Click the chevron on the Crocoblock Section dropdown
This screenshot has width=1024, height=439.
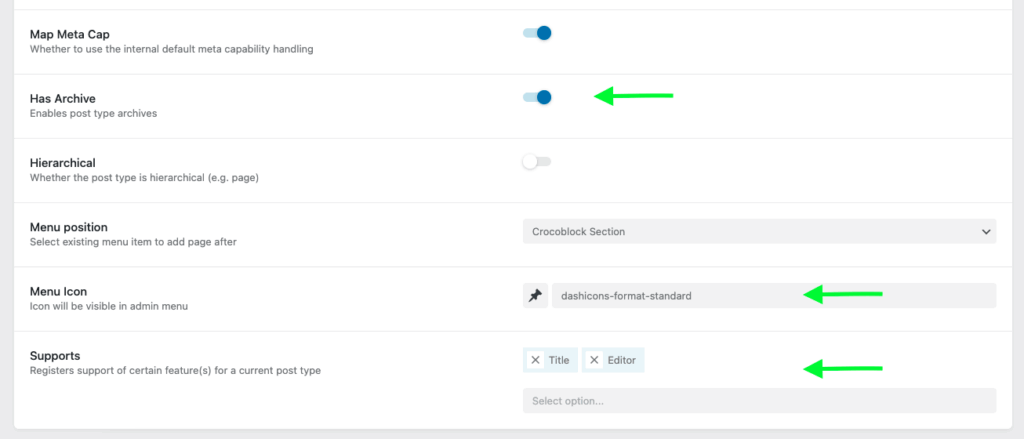(x=983, y=231)
